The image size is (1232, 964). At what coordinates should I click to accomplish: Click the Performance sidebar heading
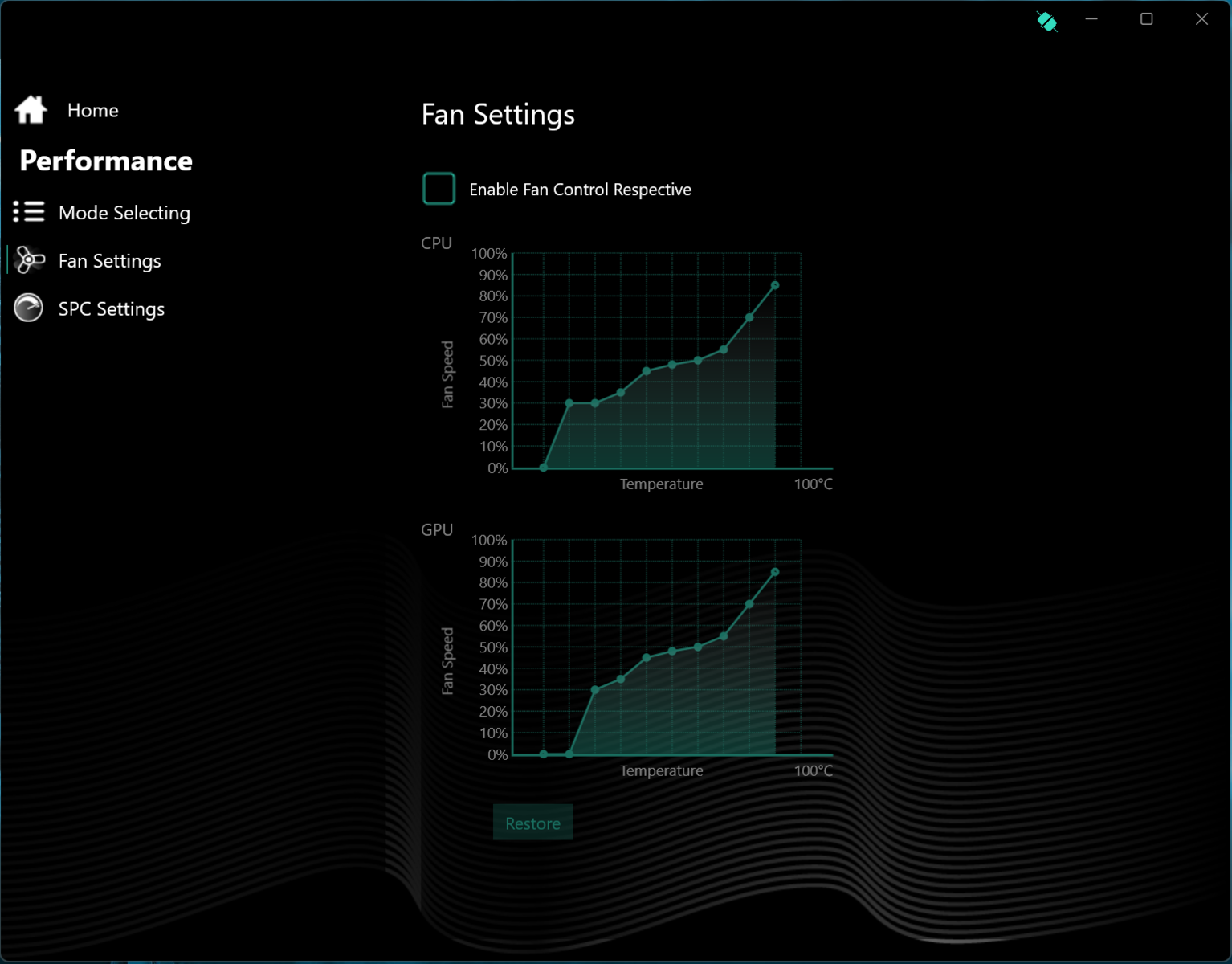106,161
